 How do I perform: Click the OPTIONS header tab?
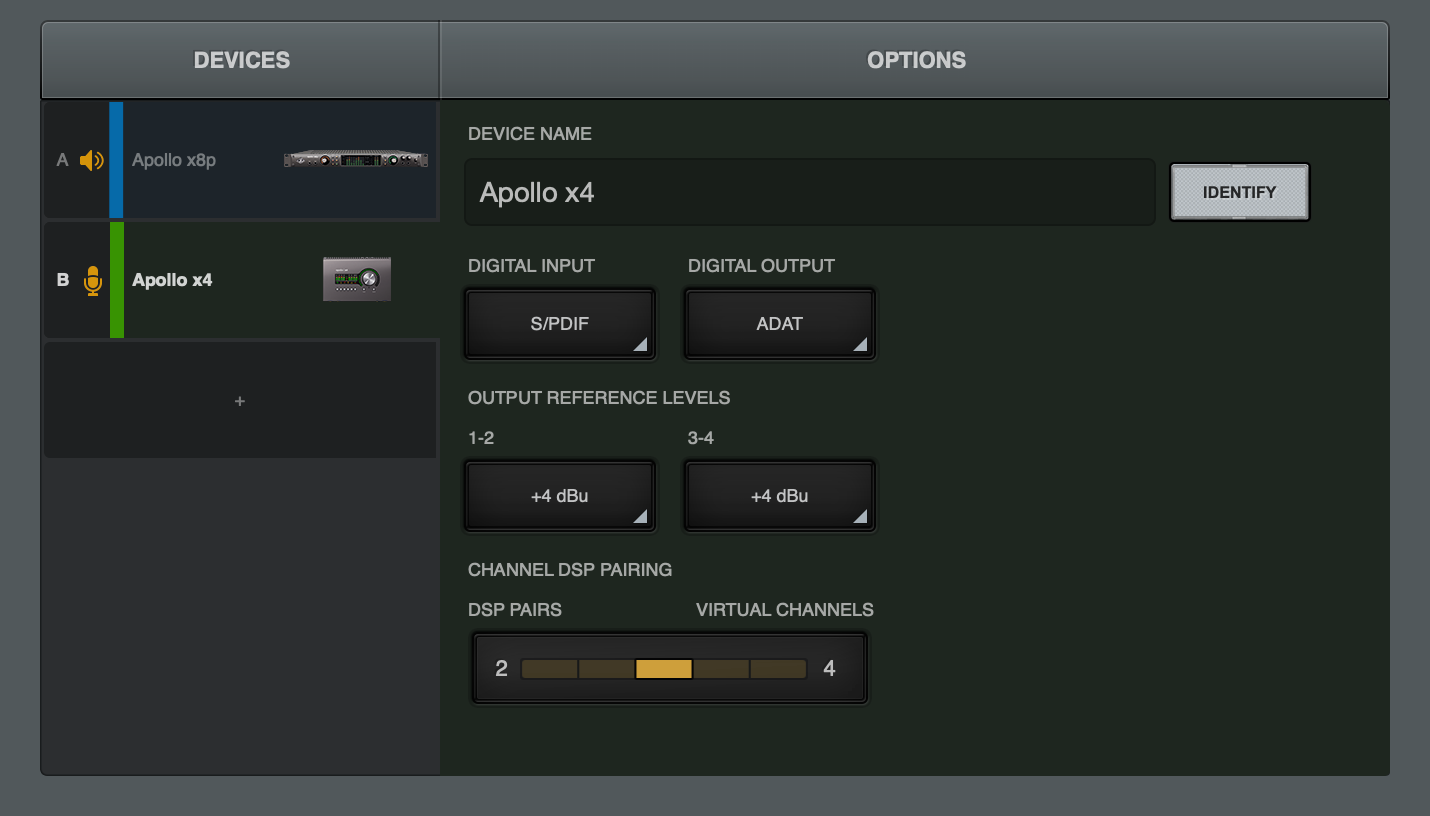click(x=915, y=59)
